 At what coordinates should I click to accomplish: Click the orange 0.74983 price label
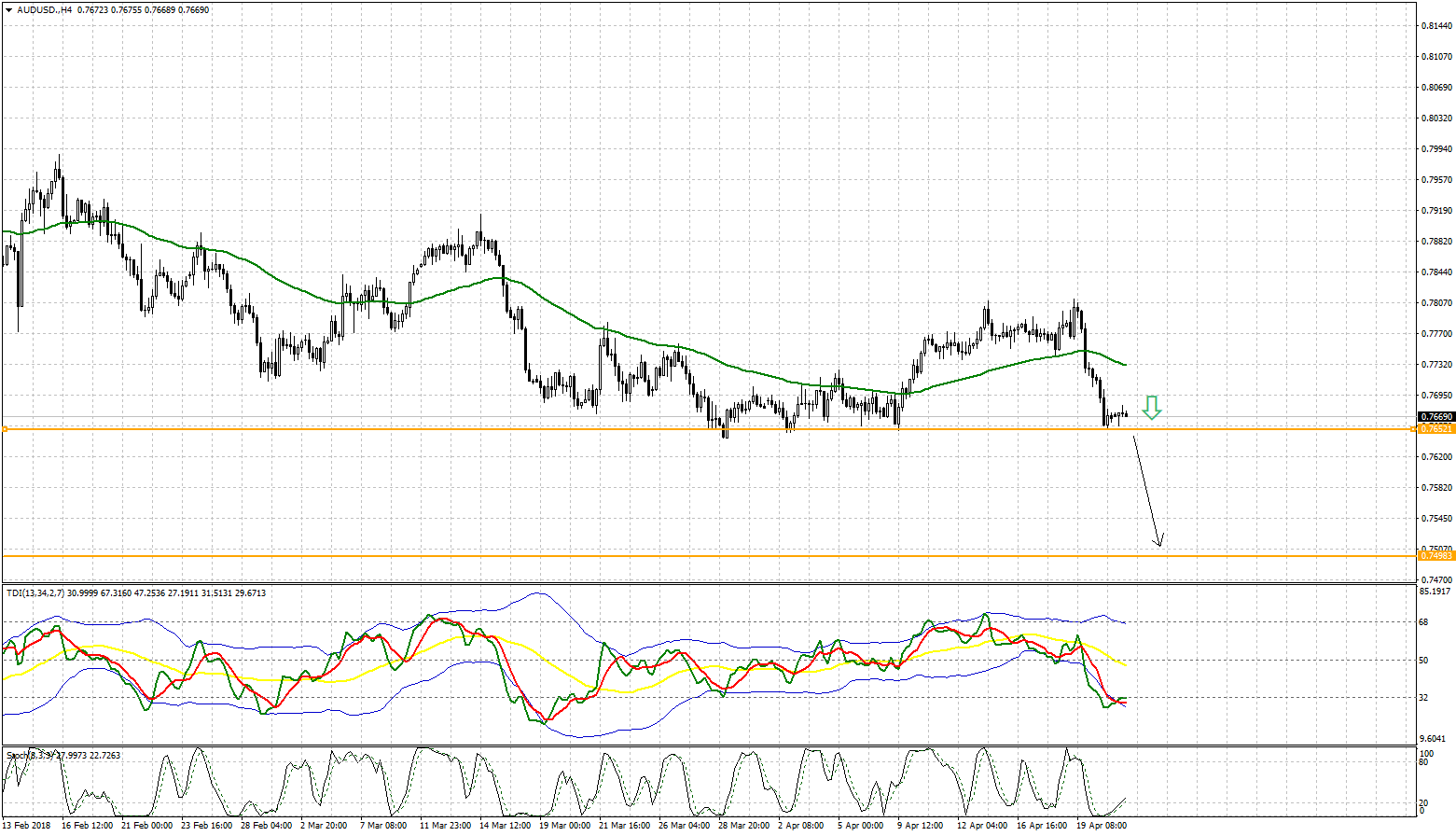pyautogui.click(x=1435, y=556)
